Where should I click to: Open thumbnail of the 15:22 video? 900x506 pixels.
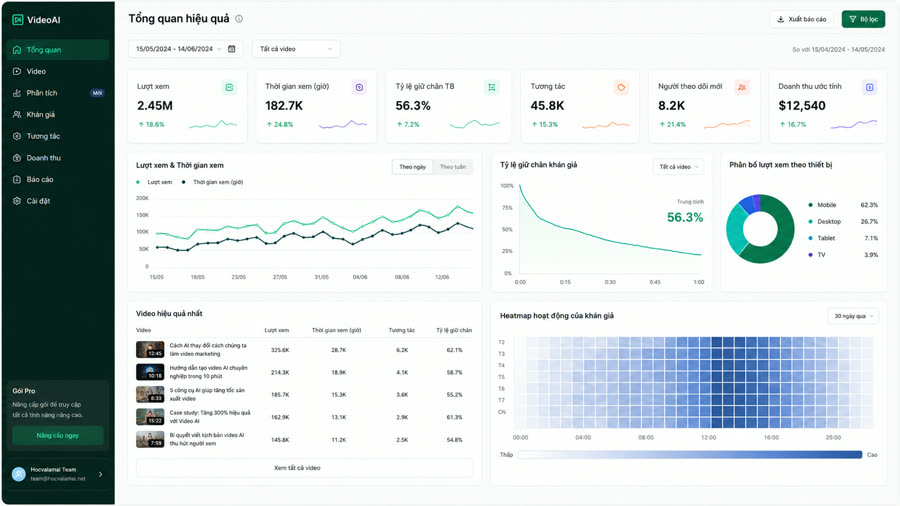(x=150, y=417)
